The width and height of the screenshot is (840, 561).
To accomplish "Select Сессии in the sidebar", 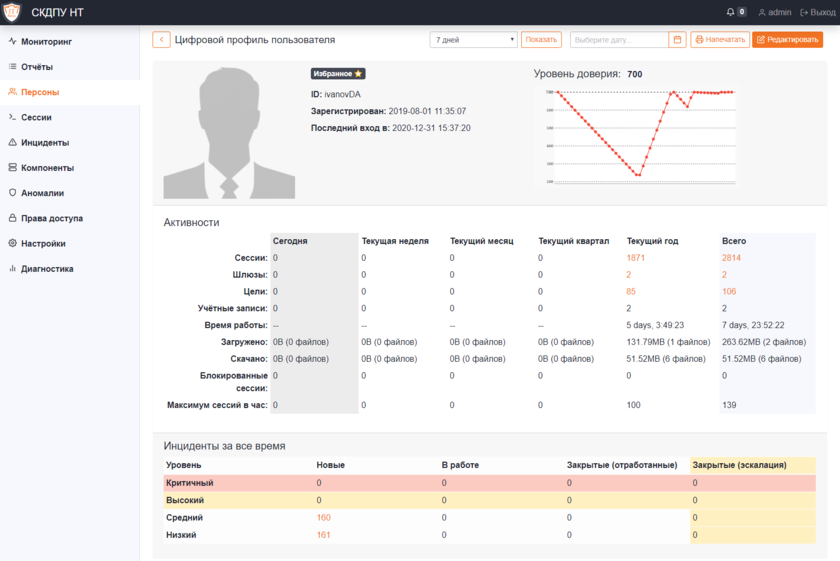I will (x=36, y=117).
